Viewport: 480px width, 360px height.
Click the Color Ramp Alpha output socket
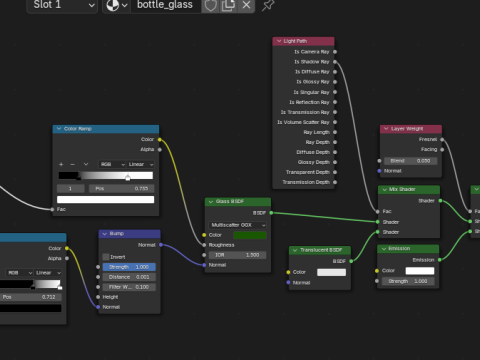pyautogui.click(x=160, y=149)
